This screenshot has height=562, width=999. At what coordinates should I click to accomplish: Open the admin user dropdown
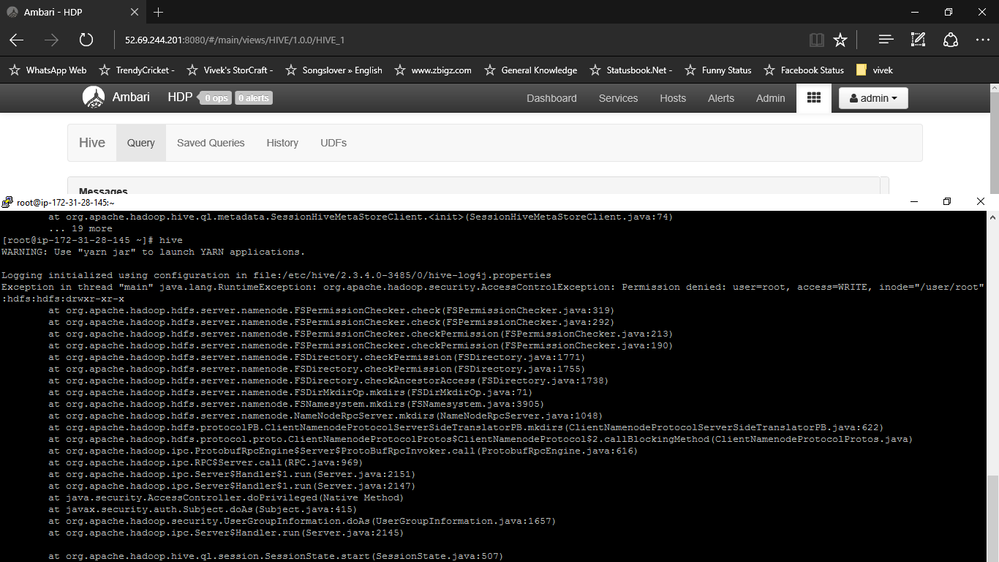(873, 98)
